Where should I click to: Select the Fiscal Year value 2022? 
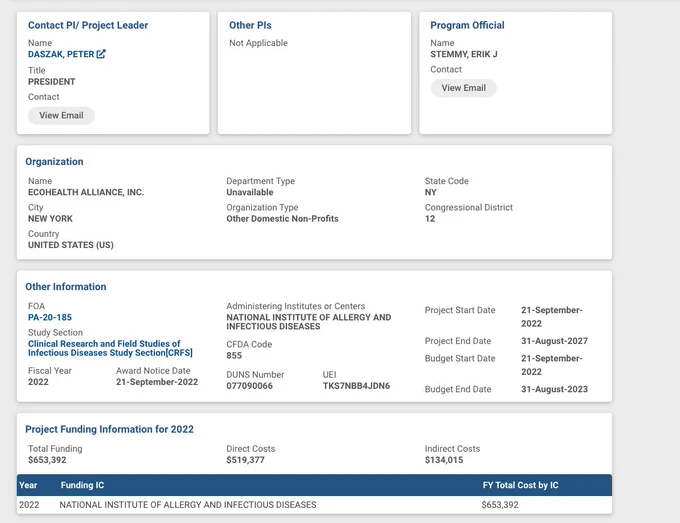pyautogui.click(x=38, y=382)
